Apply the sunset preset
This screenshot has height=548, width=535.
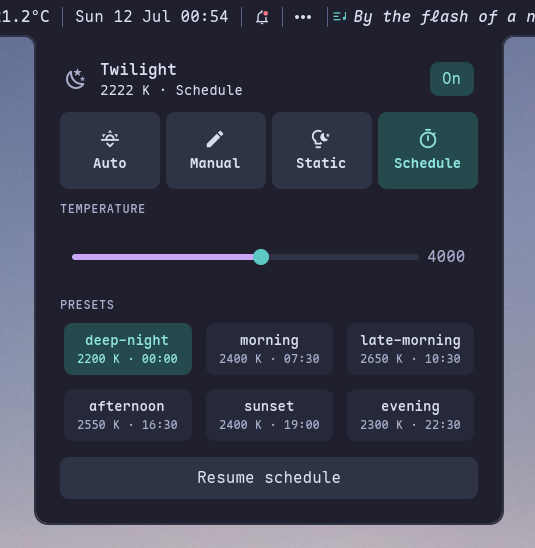click(x=269, y=415)
